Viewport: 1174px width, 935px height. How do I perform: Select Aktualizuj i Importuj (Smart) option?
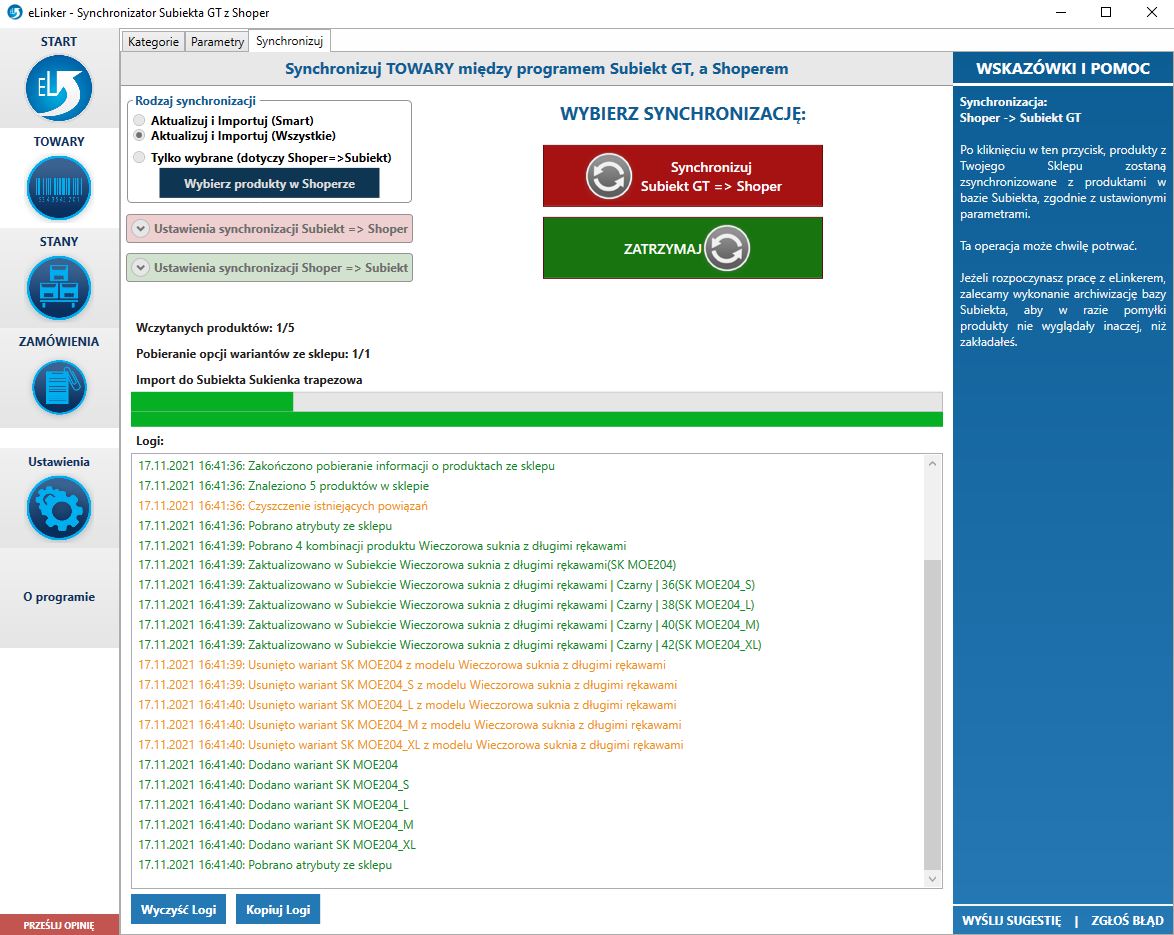[139, 120]
